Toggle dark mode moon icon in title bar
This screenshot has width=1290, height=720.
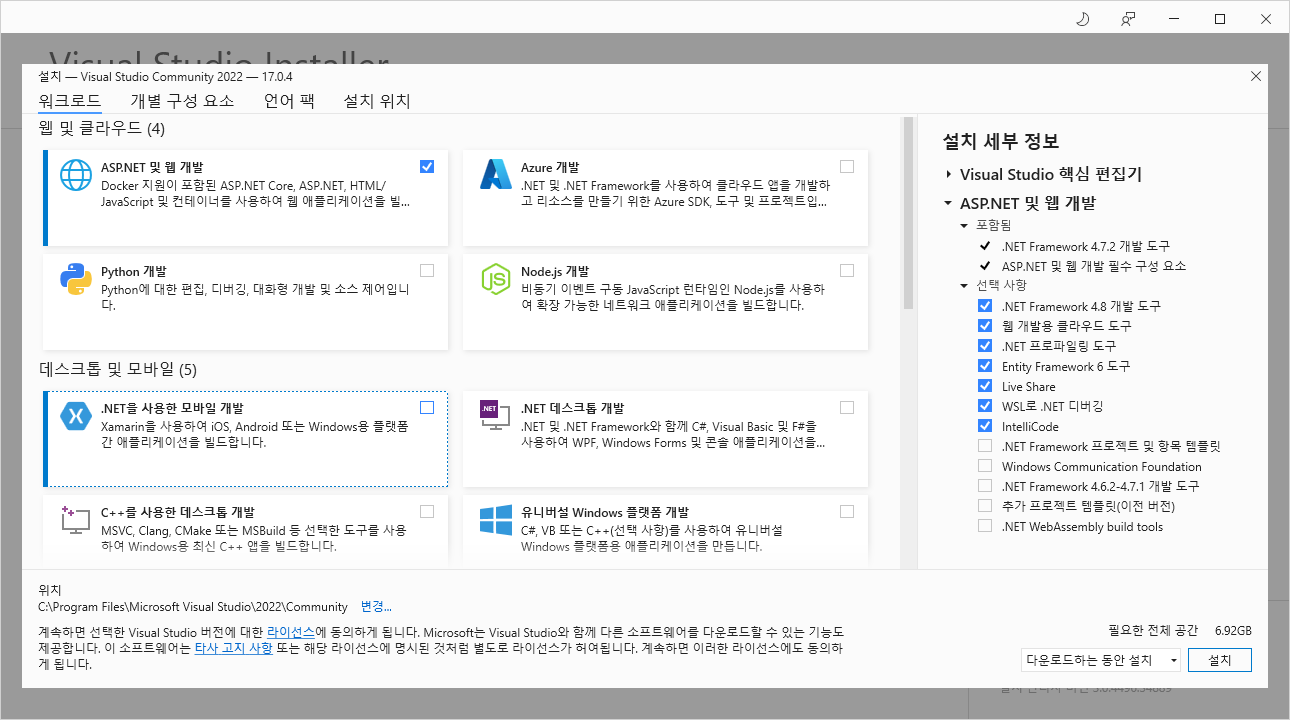(1082, 19)
